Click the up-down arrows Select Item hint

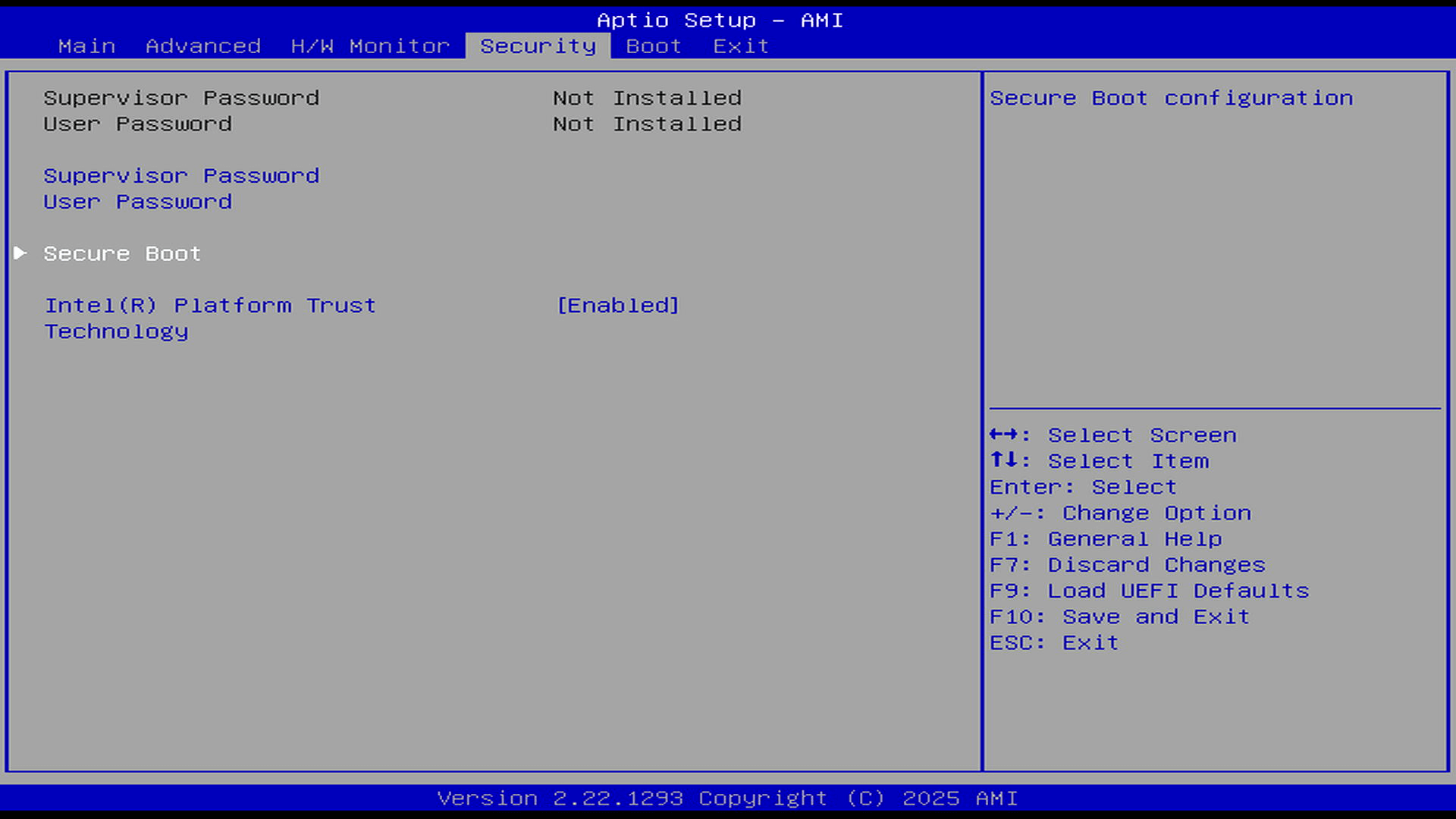coord(1099,461)
